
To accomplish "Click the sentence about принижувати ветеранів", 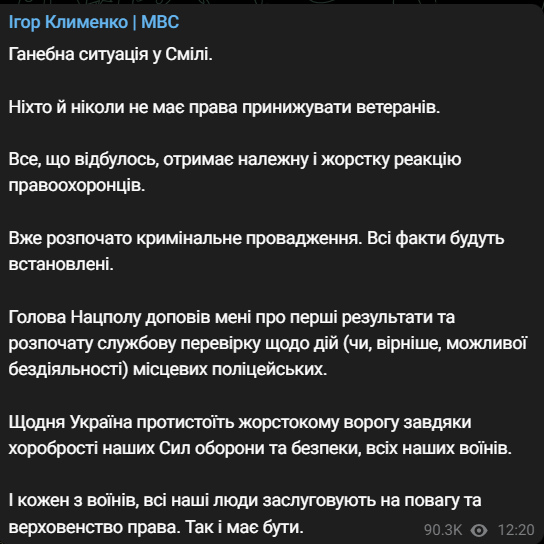I will pyautogui.click(x=224, y=107).
